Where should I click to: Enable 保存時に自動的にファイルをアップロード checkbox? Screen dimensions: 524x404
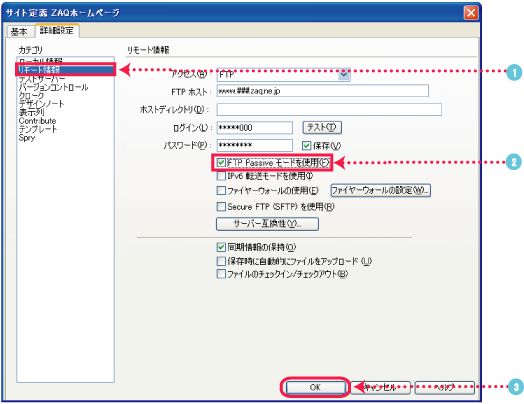tap(221, 261)
